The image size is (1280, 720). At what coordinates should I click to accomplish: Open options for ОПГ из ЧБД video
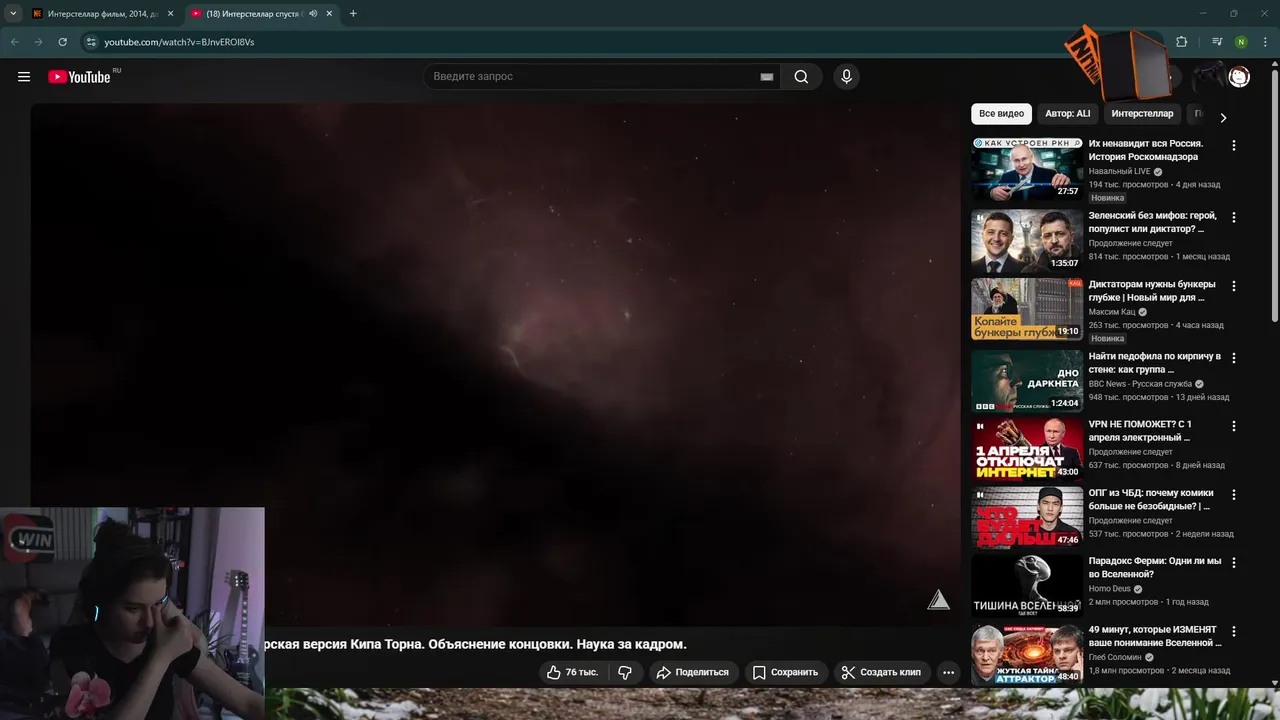click(1233, 494)
